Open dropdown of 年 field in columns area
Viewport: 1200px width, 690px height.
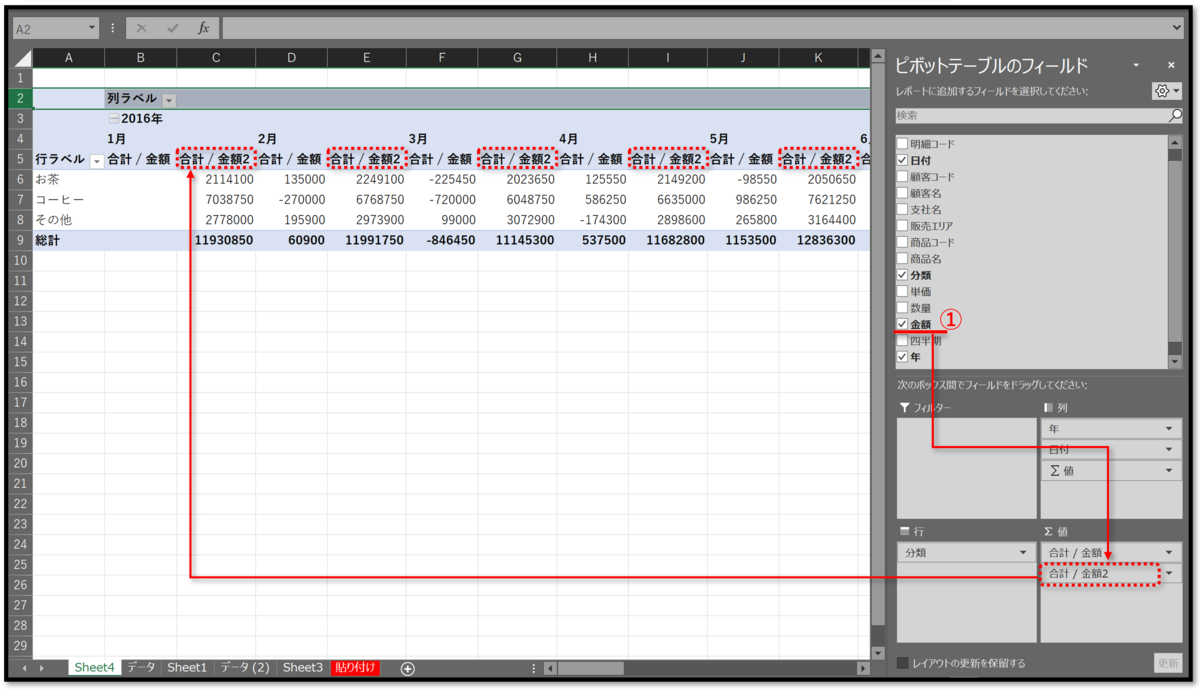click(x=1168, y=429)
